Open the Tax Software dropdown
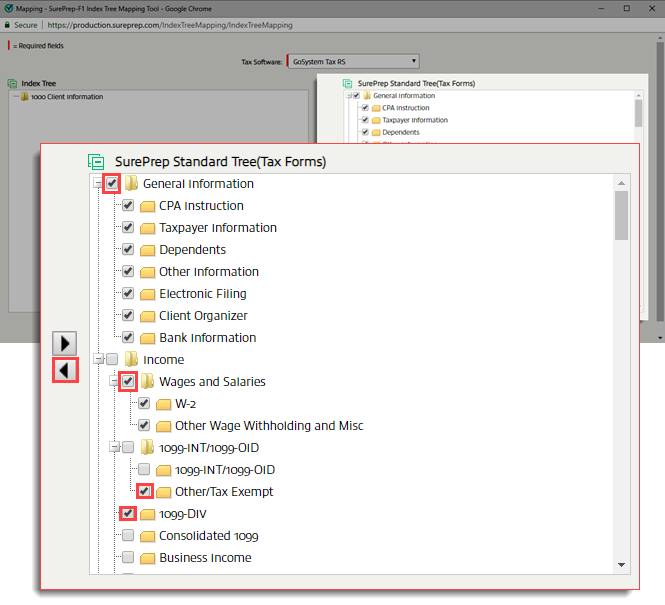 pyautogui.click(x=353, y=61)
